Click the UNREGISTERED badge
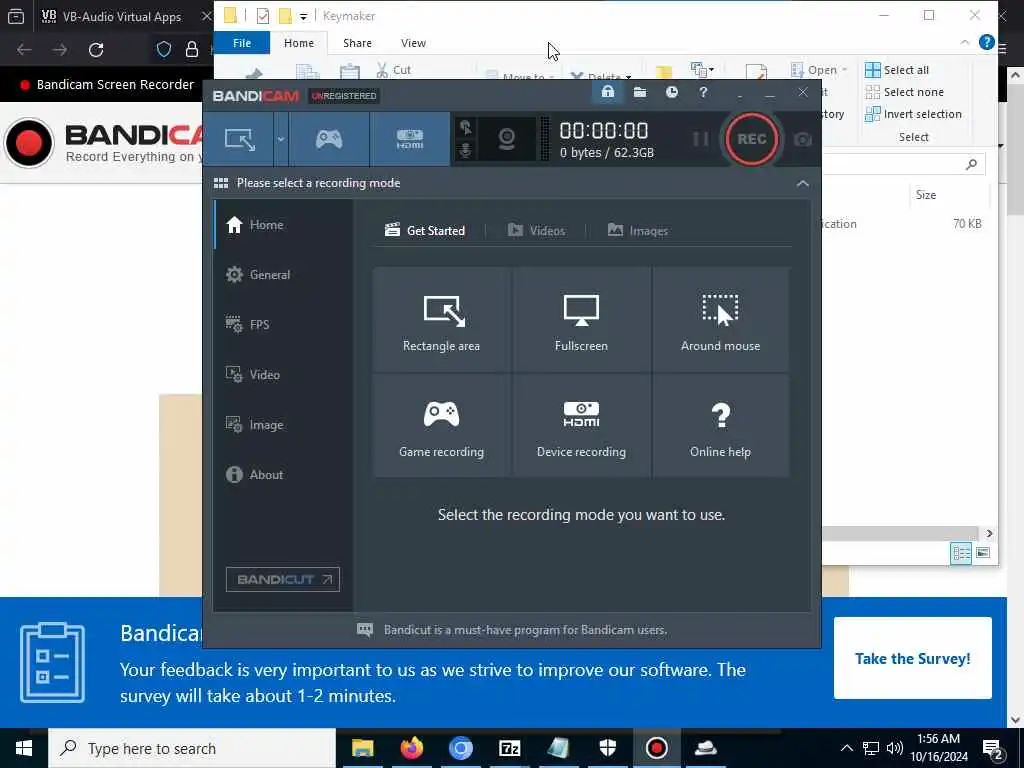The width and height of the screenshot is (1024, 768). (x=344, y=96)
